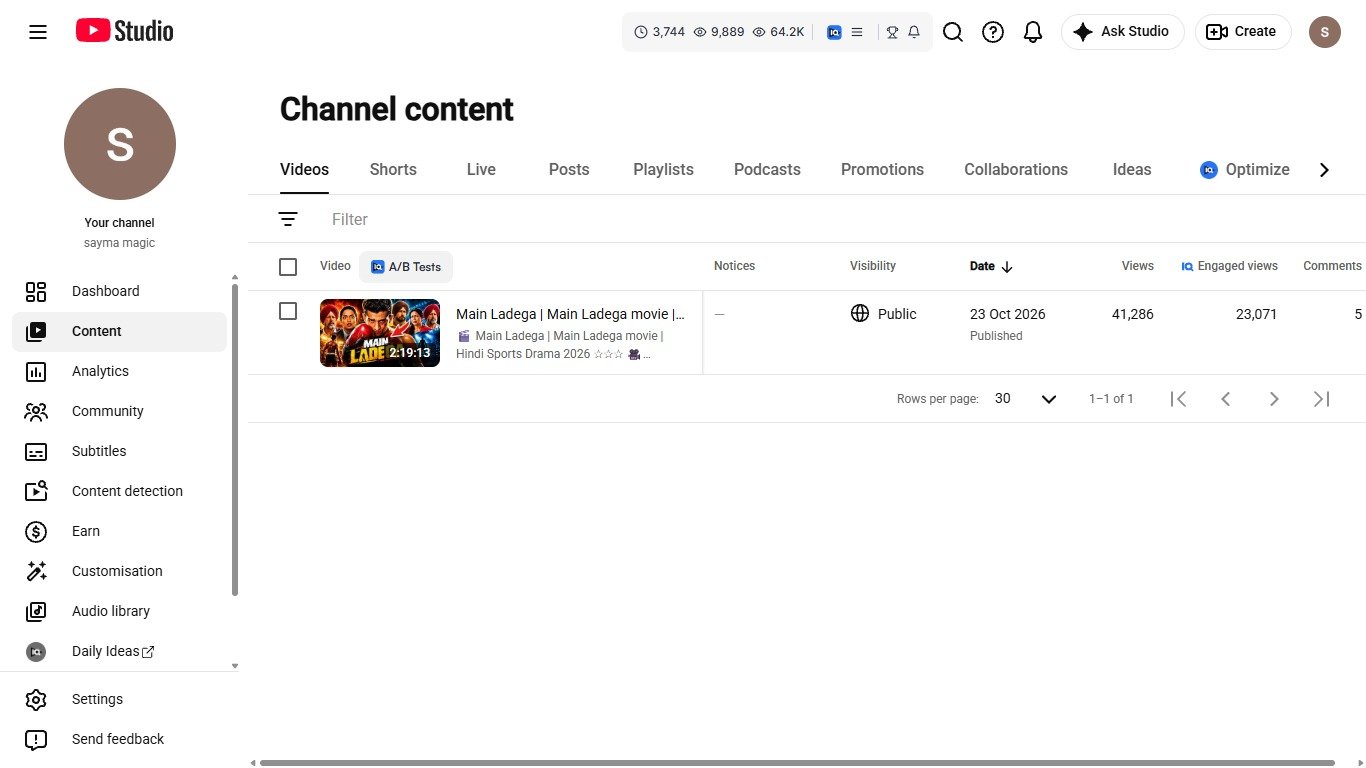The image size is (1366, 768).
Task: Click the small vidIQ bell icon
Action: tap(914, 32)
